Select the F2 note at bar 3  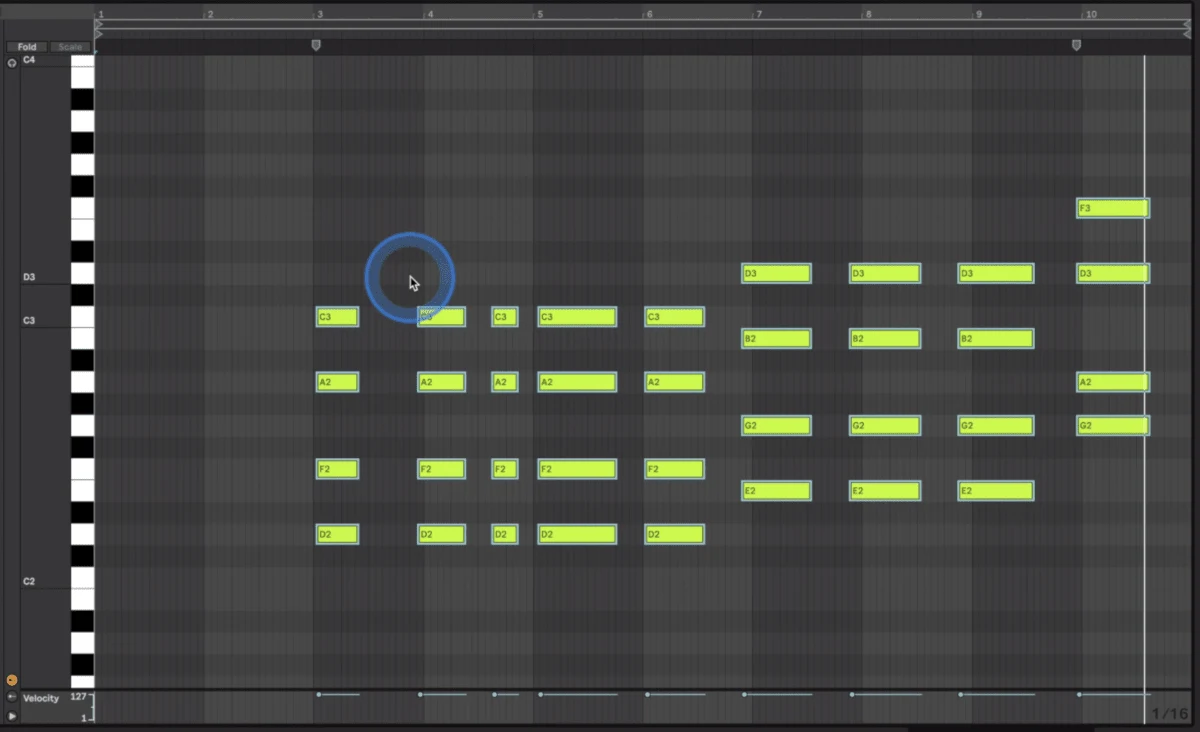pyautogui.click(x=337, y=469)
